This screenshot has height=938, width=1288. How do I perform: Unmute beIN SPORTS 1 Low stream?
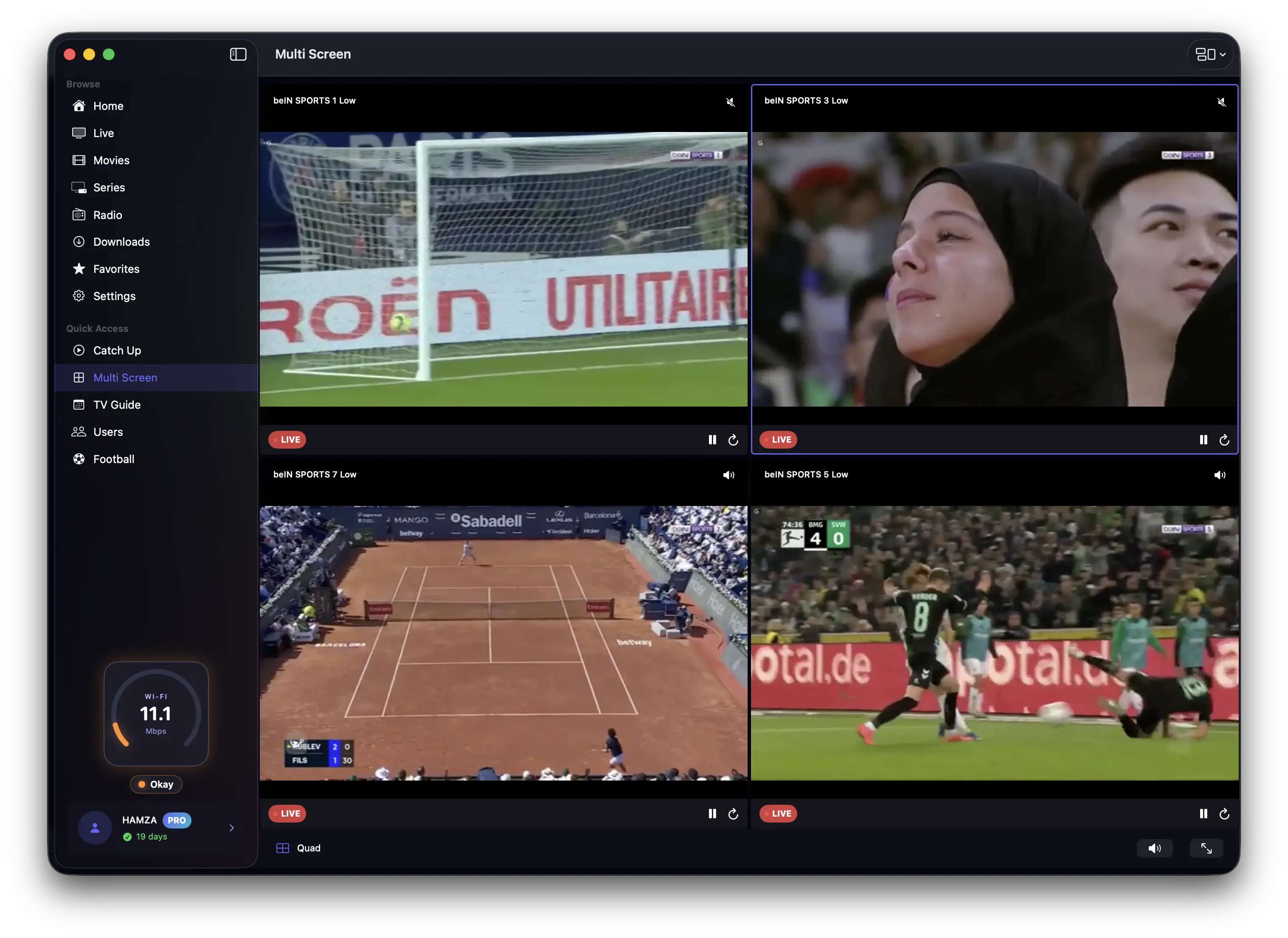point(730,101)
